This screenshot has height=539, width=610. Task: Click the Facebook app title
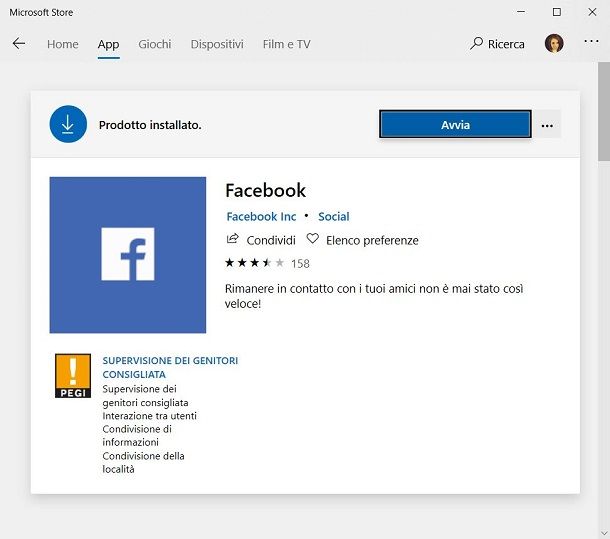[x=265, y=190]
